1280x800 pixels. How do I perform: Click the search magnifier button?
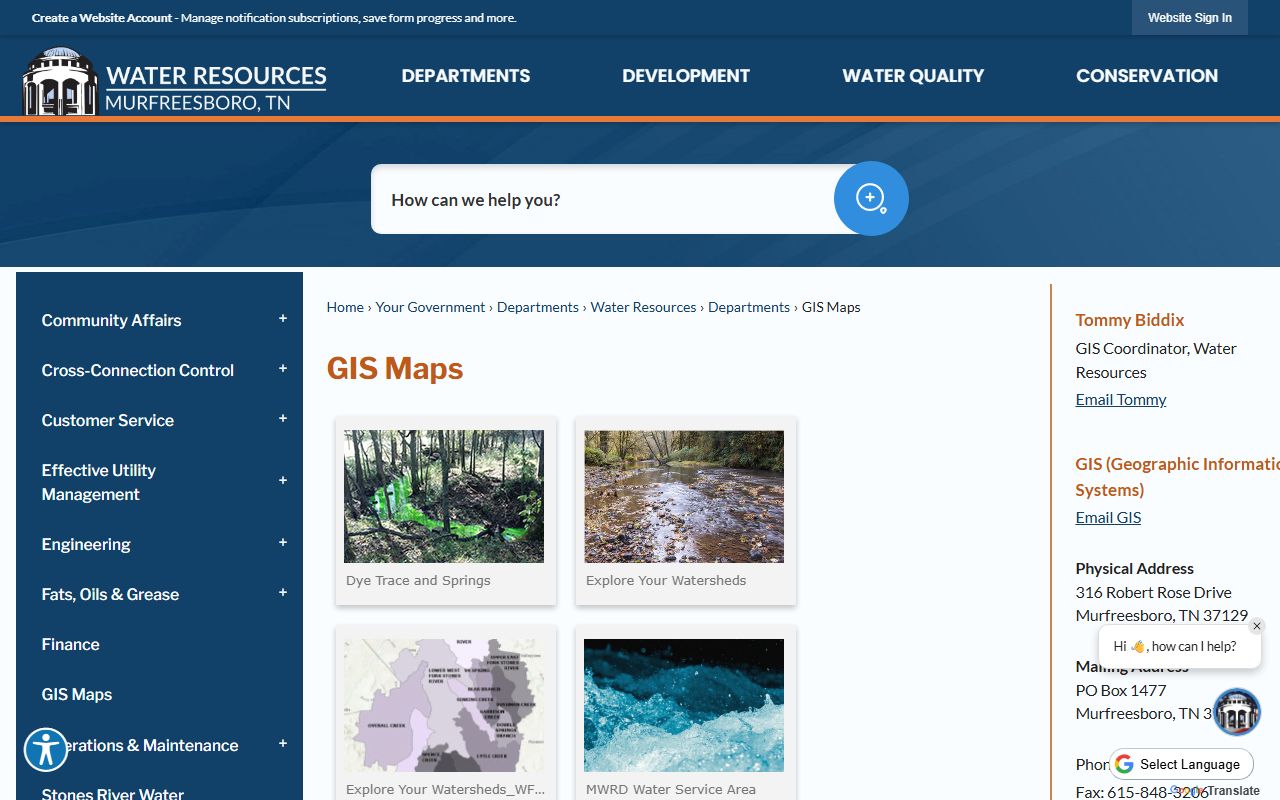[x=871, y=198]
